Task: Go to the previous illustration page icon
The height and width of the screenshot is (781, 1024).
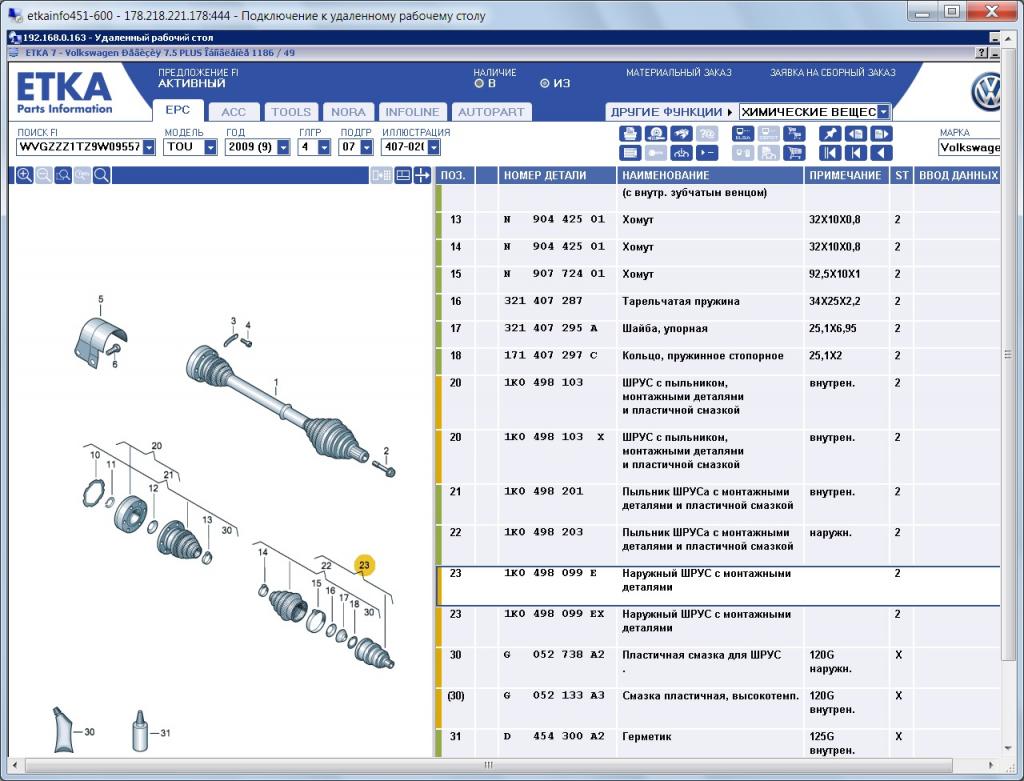Action: (x=856, y=134)
